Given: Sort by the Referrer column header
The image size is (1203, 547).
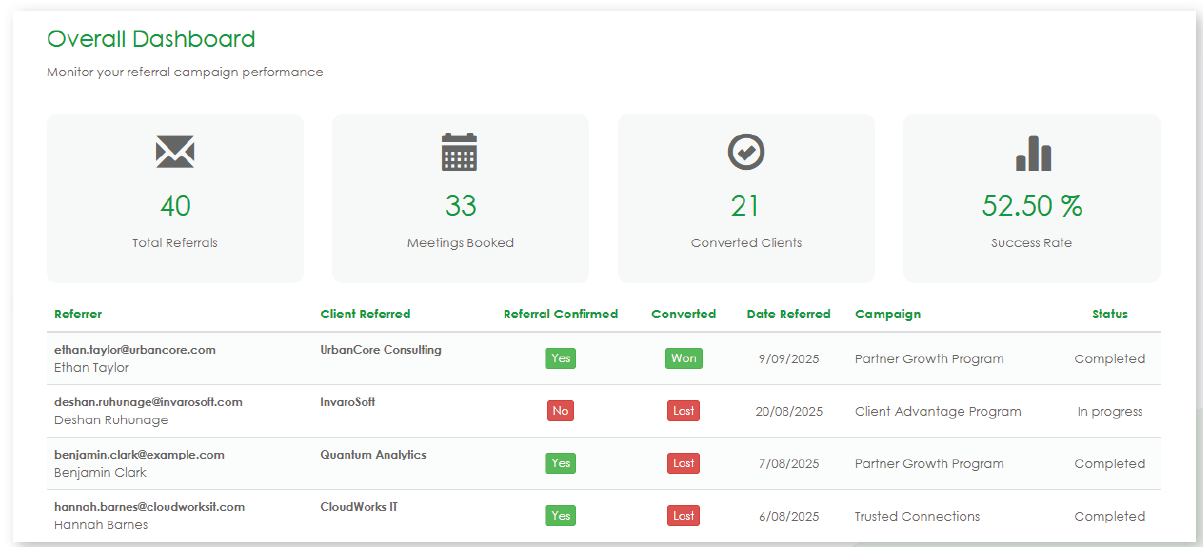Looking at the screenshot, I should pos(78,314).
